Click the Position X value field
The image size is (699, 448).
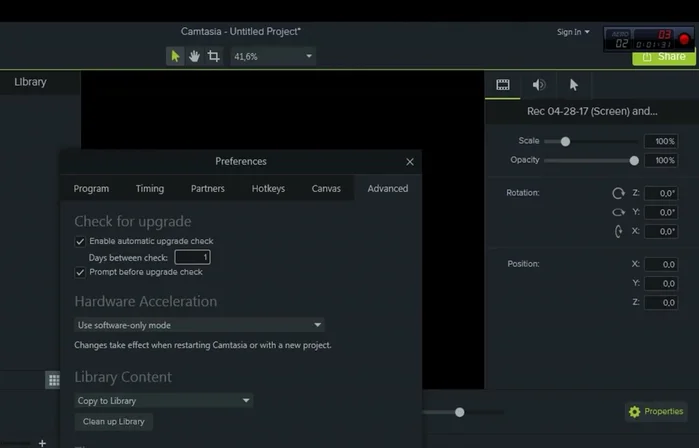[661, 264]
